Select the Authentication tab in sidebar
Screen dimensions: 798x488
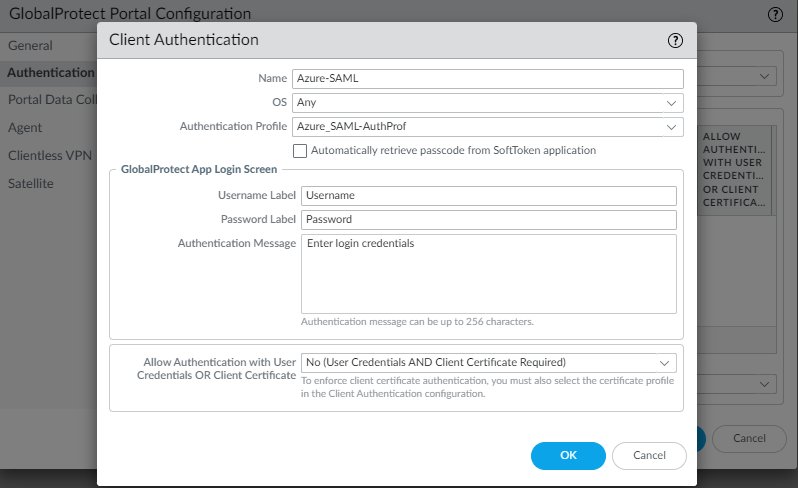(50, 73)
